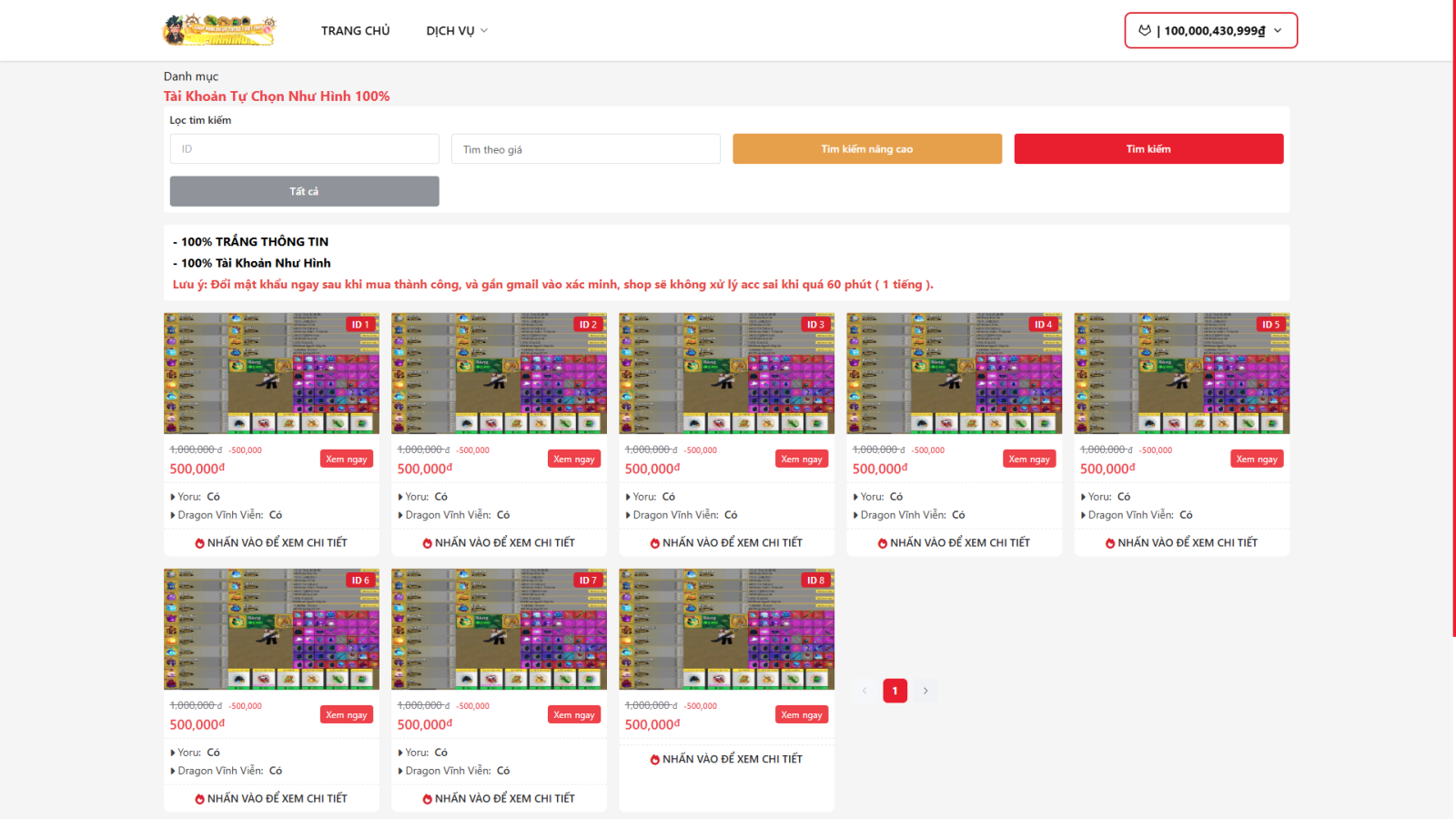Open the ID 7 account thumbnail

[499, 629]
